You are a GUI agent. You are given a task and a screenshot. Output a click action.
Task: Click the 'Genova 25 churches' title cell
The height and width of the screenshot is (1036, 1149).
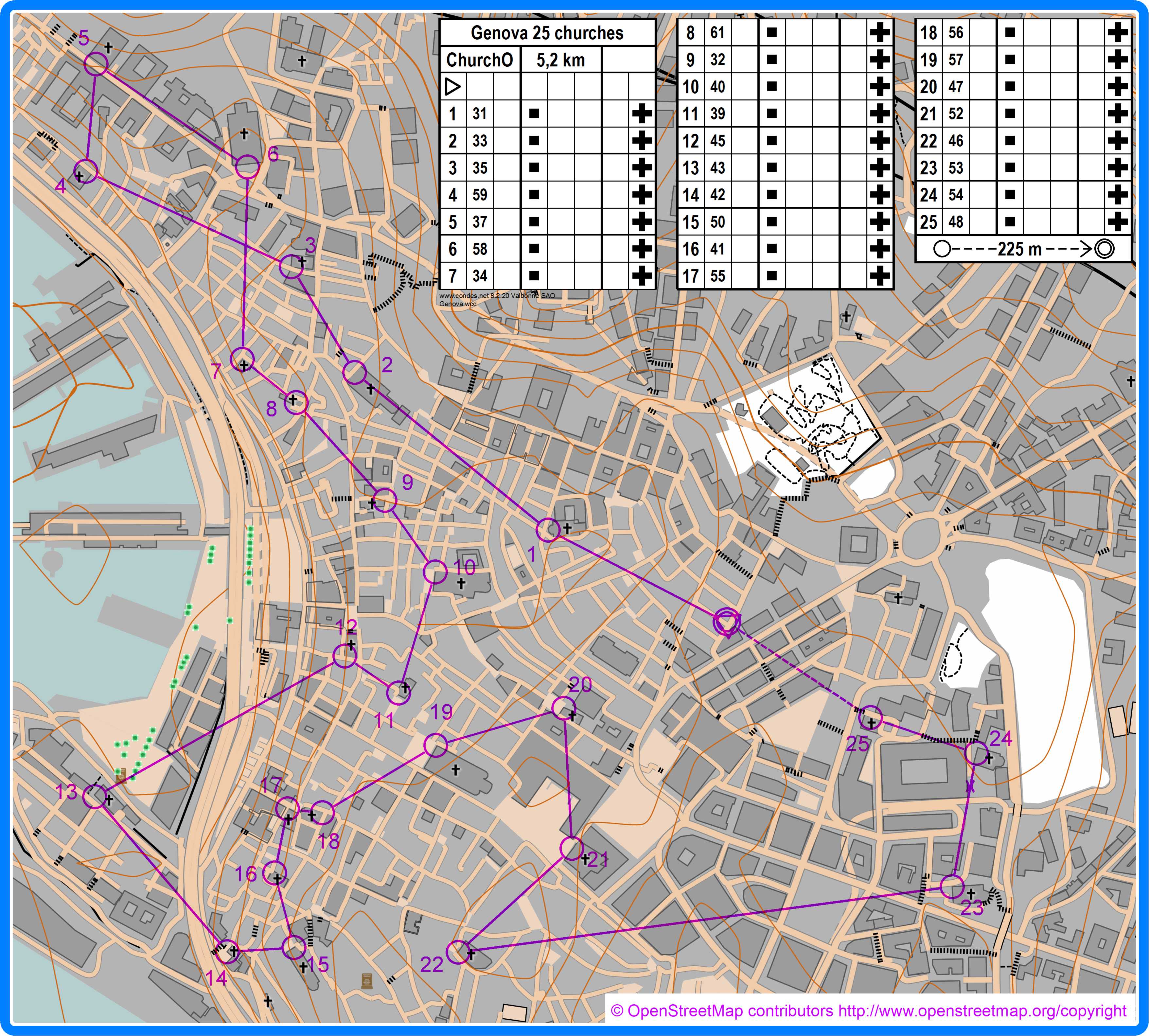click(x=547, y=32)
